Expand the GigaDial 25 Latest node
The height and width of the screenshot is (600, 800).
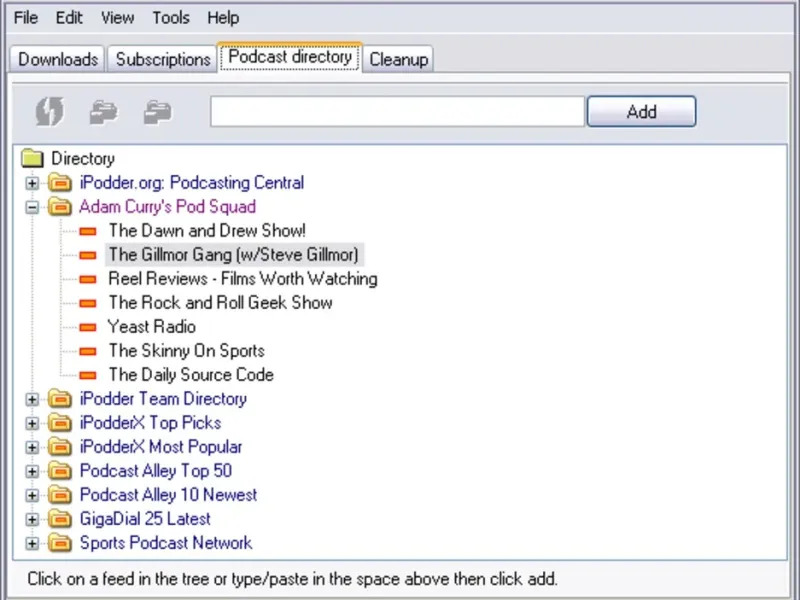(32, 519)
